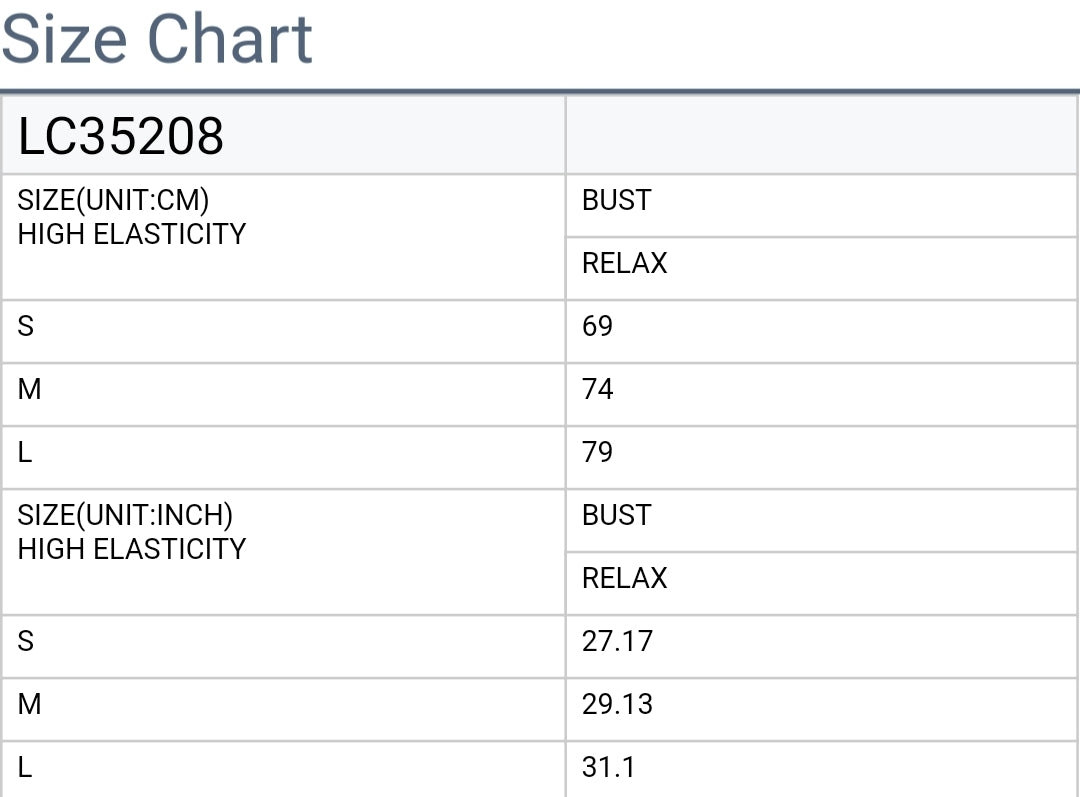Click the BUST label in the CM section
The height and width of the screenshot is (797, 1080).
pyautogui.click(x=616, y=200)
